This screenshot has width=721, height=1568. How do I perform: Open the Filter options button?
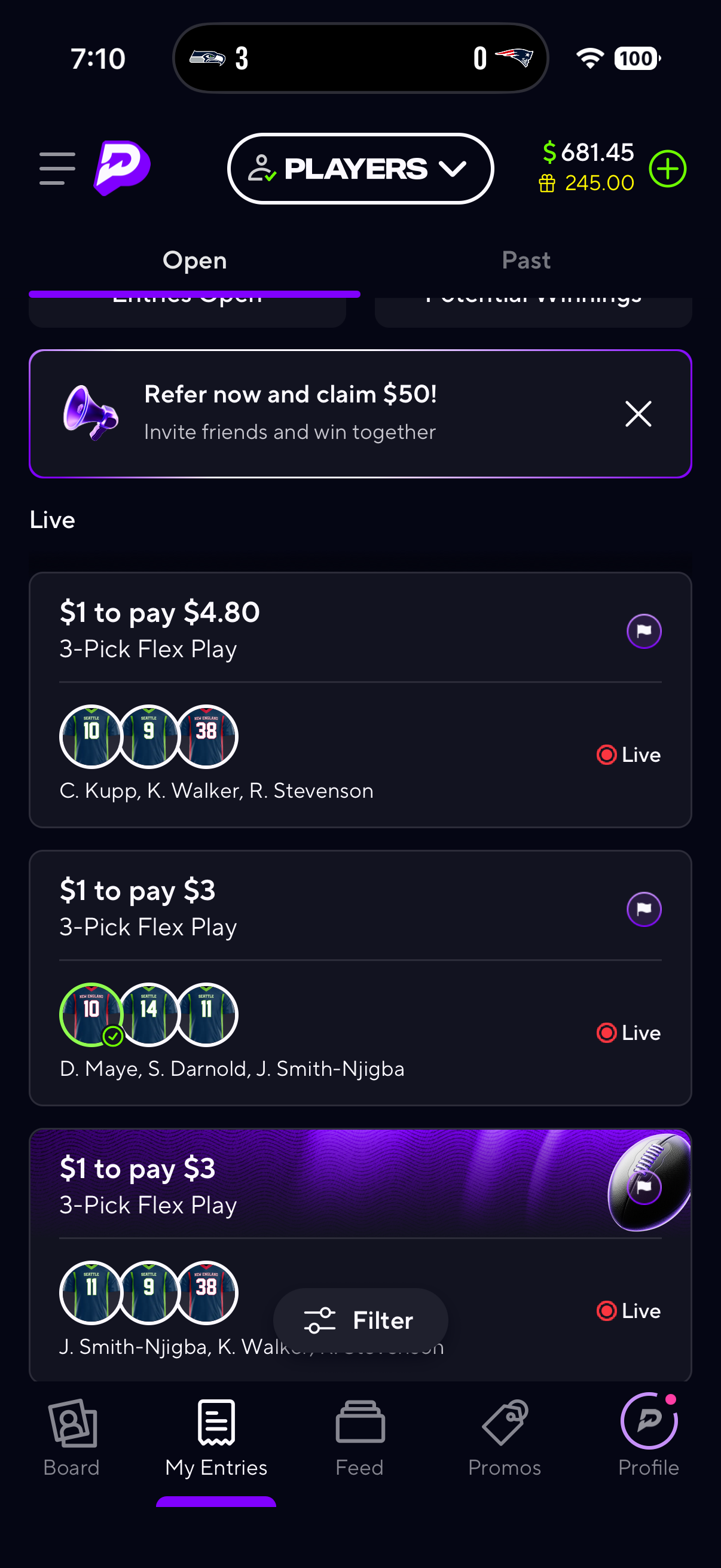point(360,1320)
